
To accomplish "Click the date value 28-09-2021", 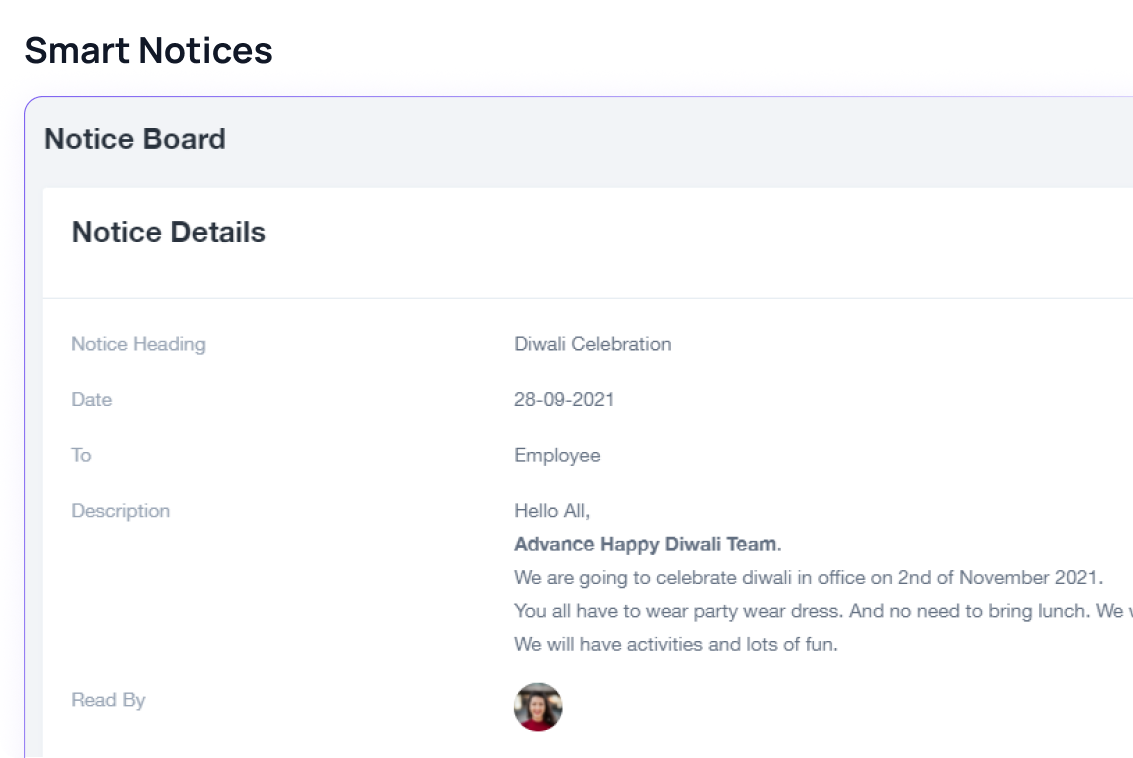I will pyautogui.click(x=564, y=400).
